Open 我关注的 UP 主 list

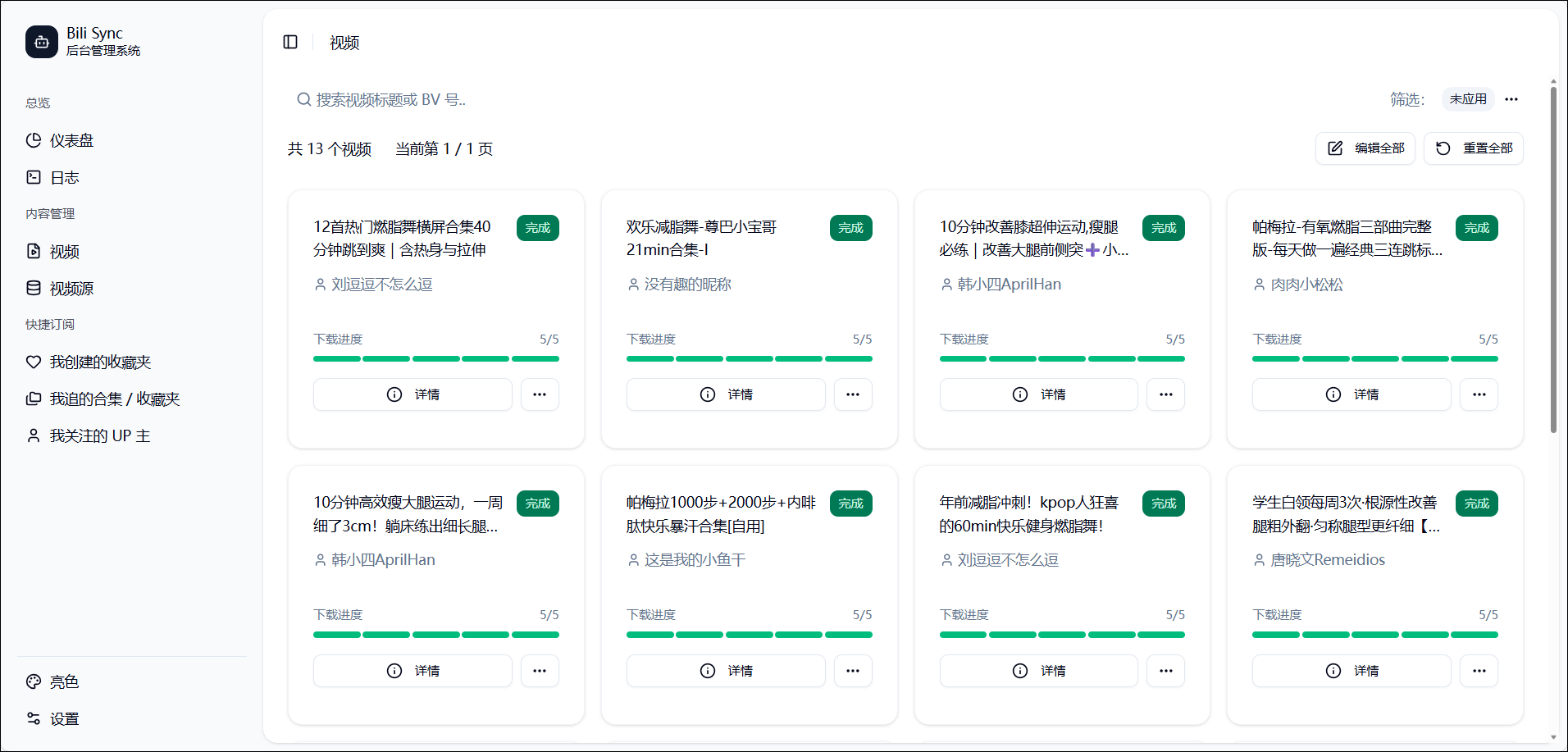pyautogui.click(x=99, y=435)
